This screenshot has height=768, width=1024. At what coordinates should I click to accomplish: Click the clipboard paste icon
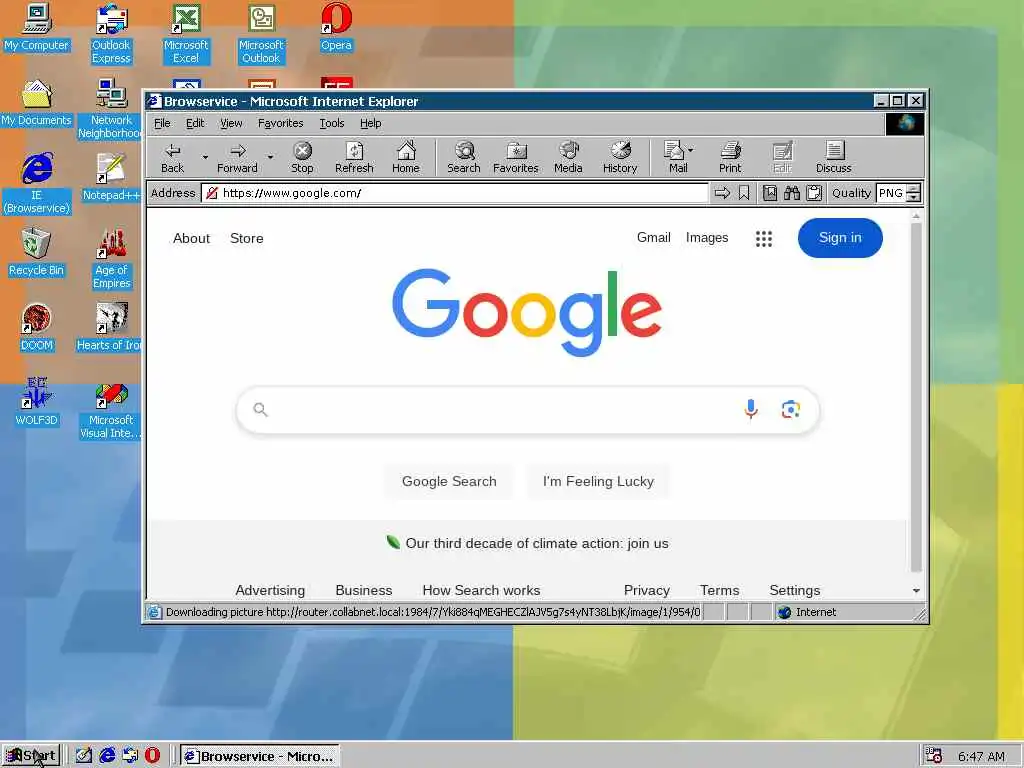[814, 193]
